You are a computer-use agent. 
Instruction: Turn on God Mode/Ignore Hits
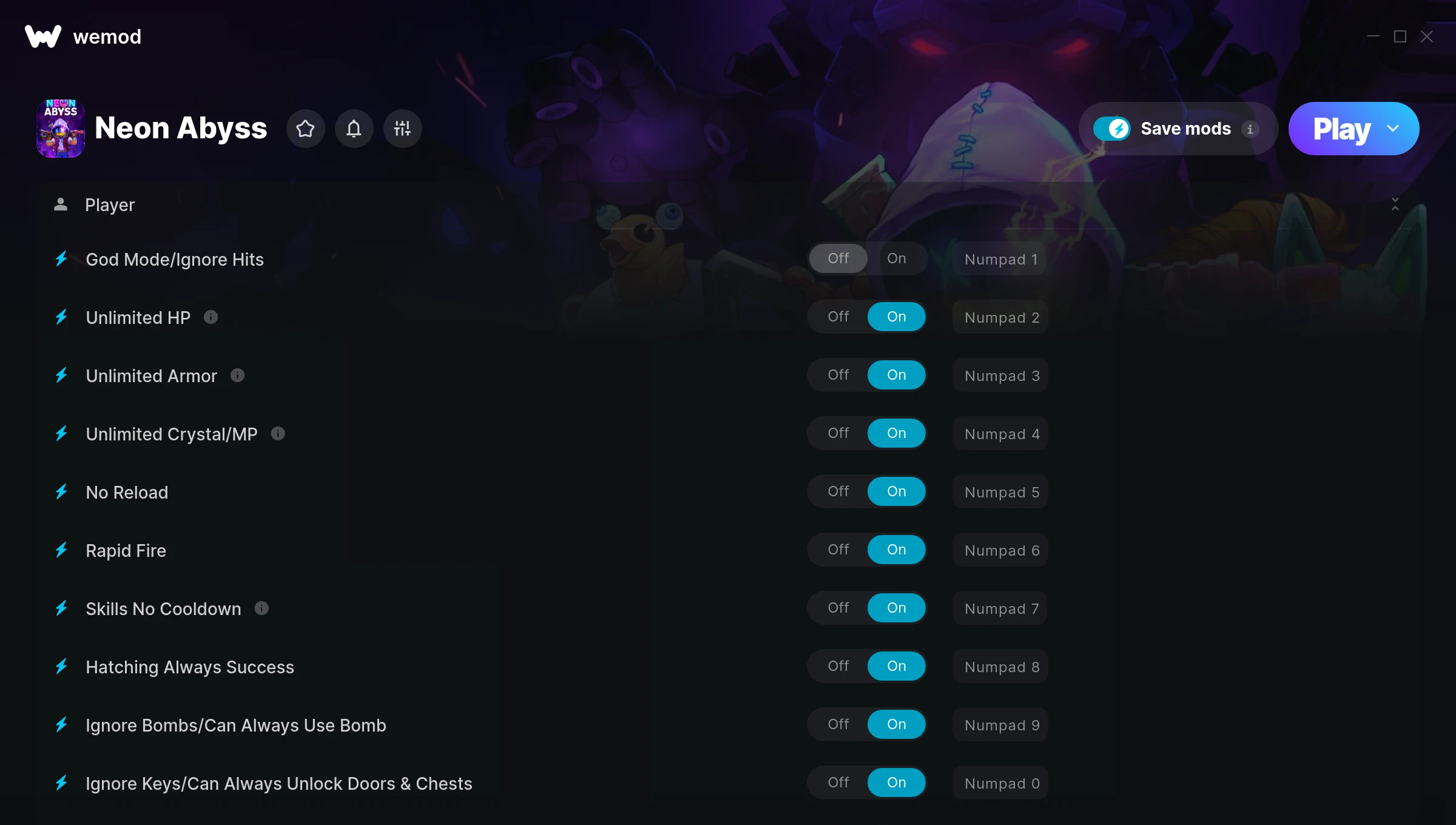tap(897, 258)
